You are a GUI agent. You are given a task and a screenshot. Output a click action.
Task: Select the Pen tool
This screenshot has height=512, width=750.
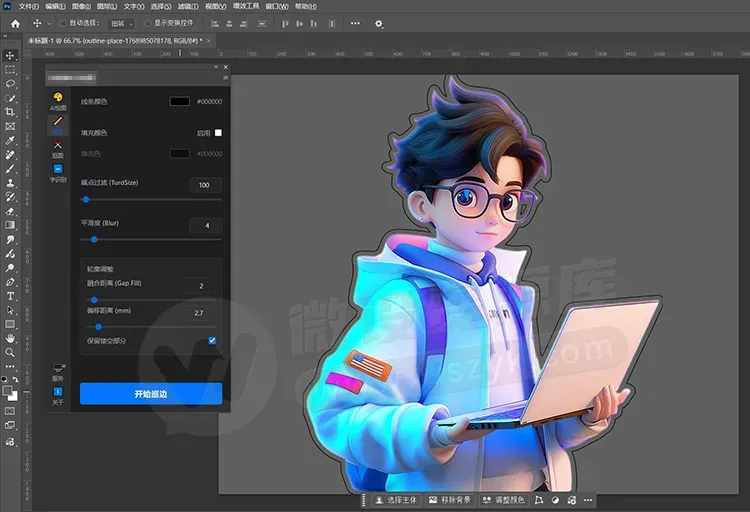click(10, 282)
